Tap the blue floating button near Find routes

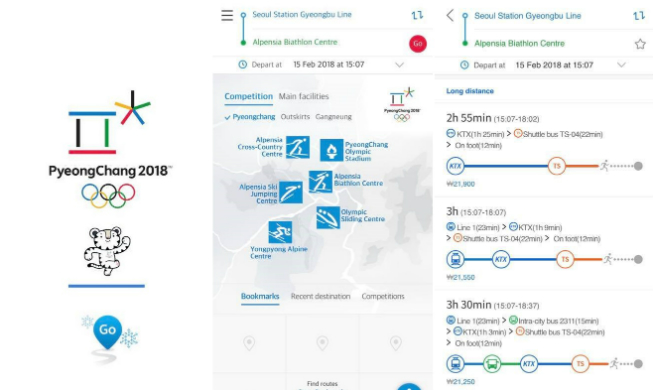pos(410,387)
